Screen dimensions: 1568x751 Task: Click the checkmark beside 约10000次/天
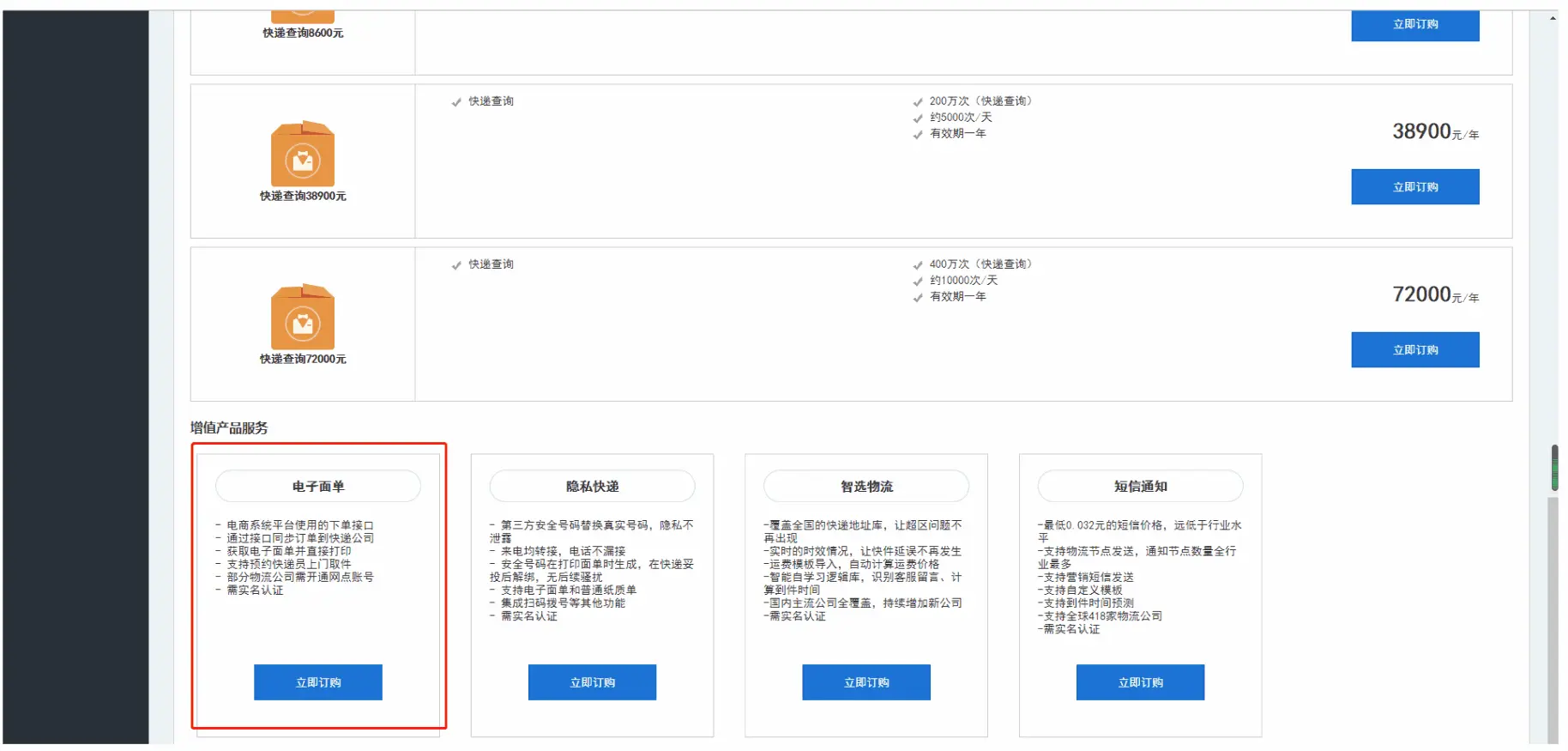coord(918,282)
